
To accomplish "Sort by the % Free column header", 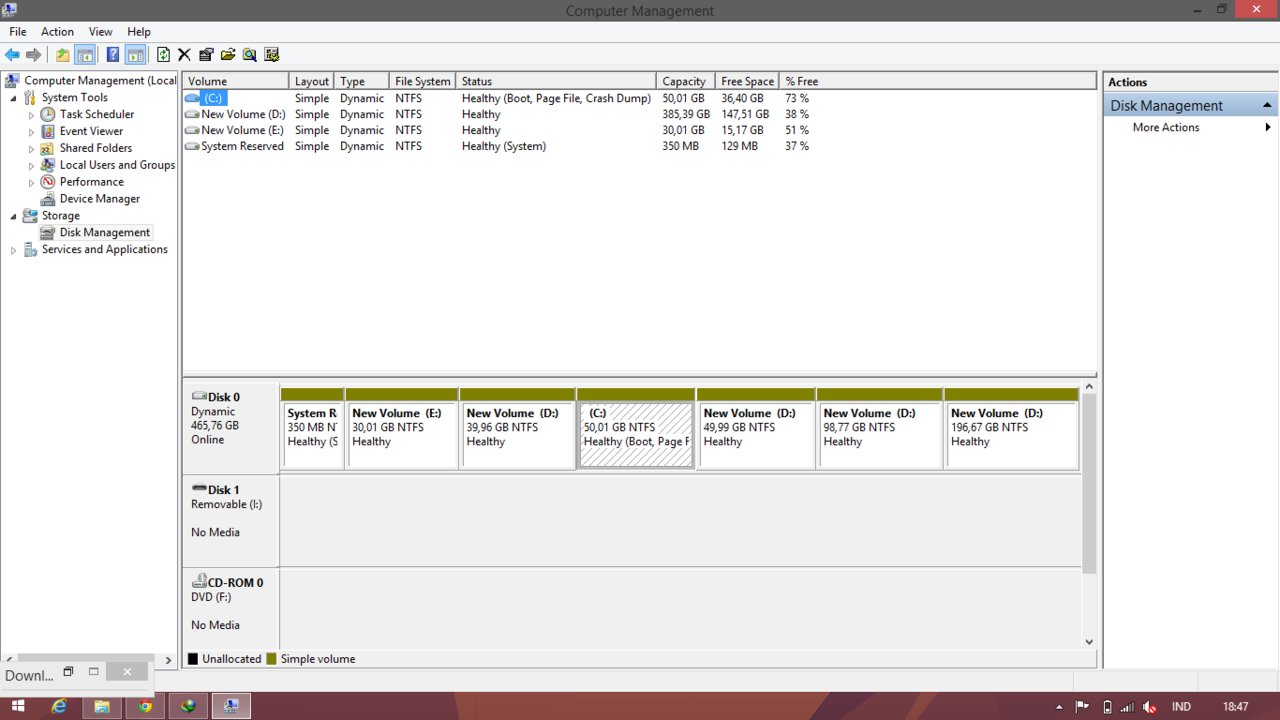I will (x=801, y=81).
